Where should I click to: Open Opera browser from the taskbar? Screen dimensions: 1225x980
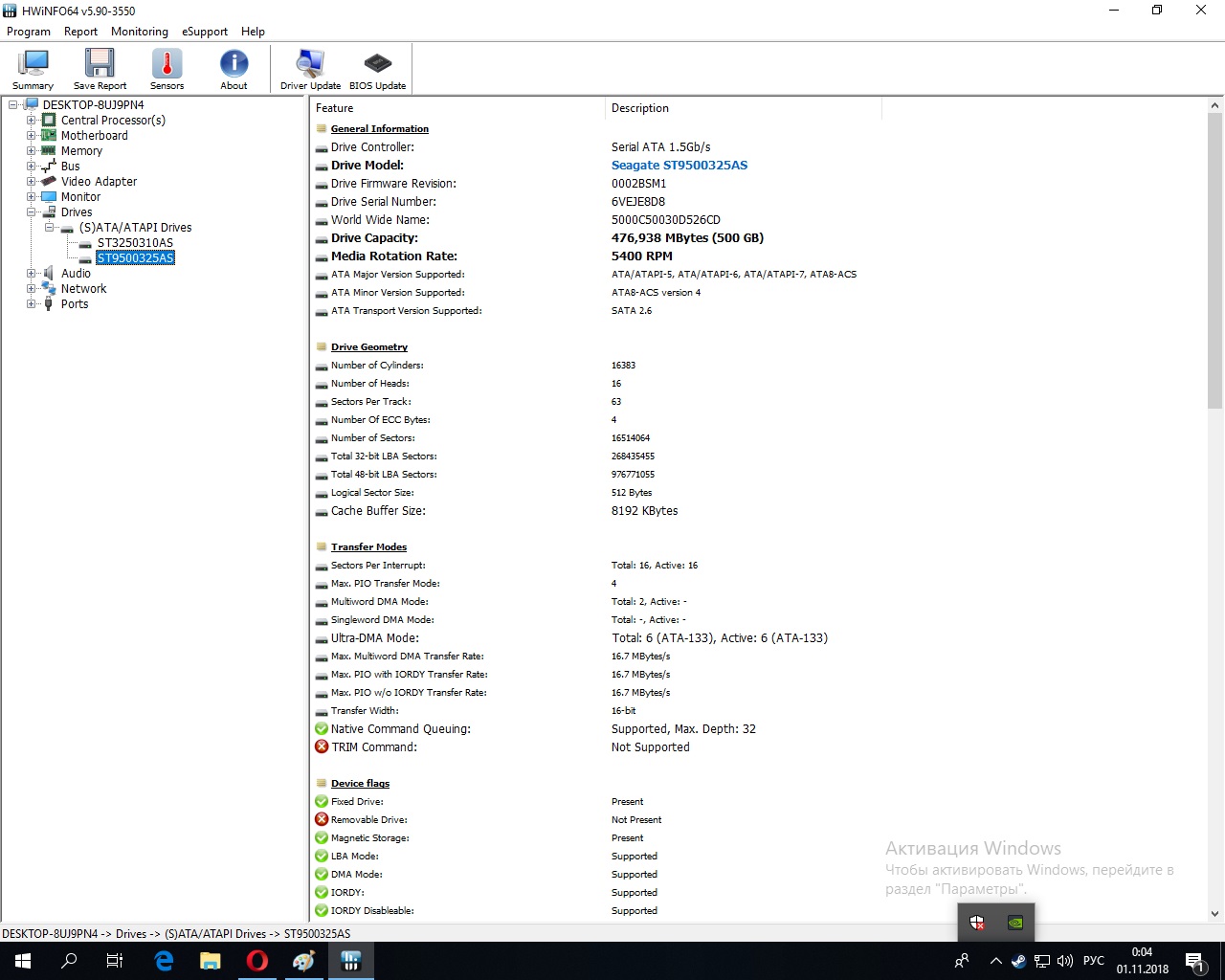256,961
